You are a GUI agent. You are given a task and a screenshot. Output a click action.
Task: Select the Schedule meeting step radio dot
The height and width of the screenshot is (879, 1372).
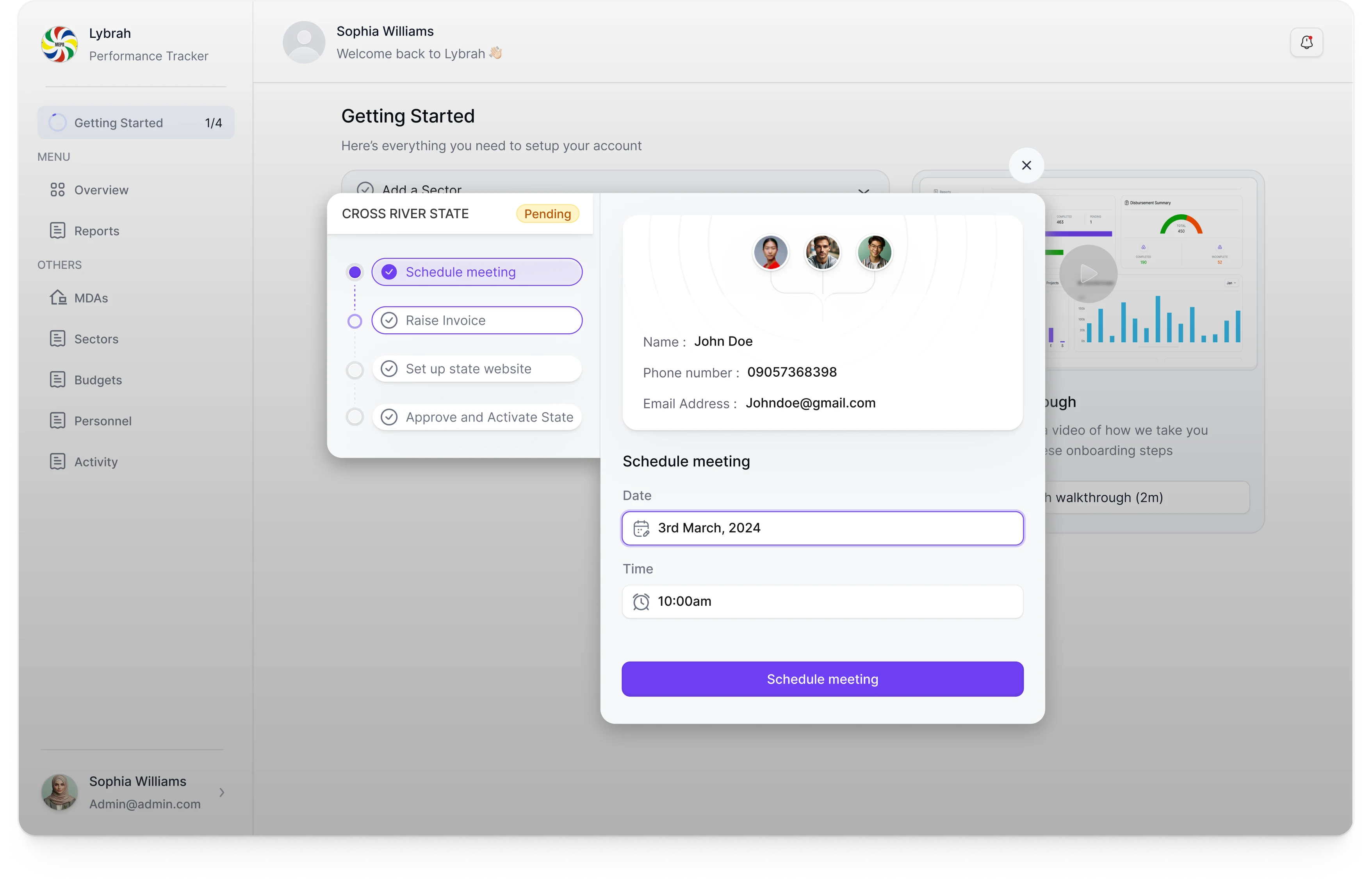355,272
